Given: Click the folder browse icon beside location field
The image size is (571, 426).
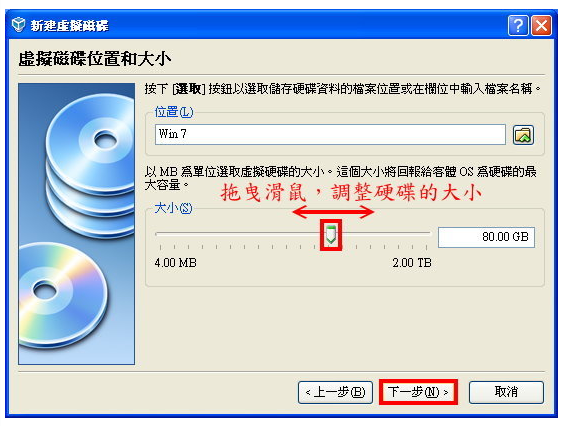Looking at the screenshot, I should (523, 135).
